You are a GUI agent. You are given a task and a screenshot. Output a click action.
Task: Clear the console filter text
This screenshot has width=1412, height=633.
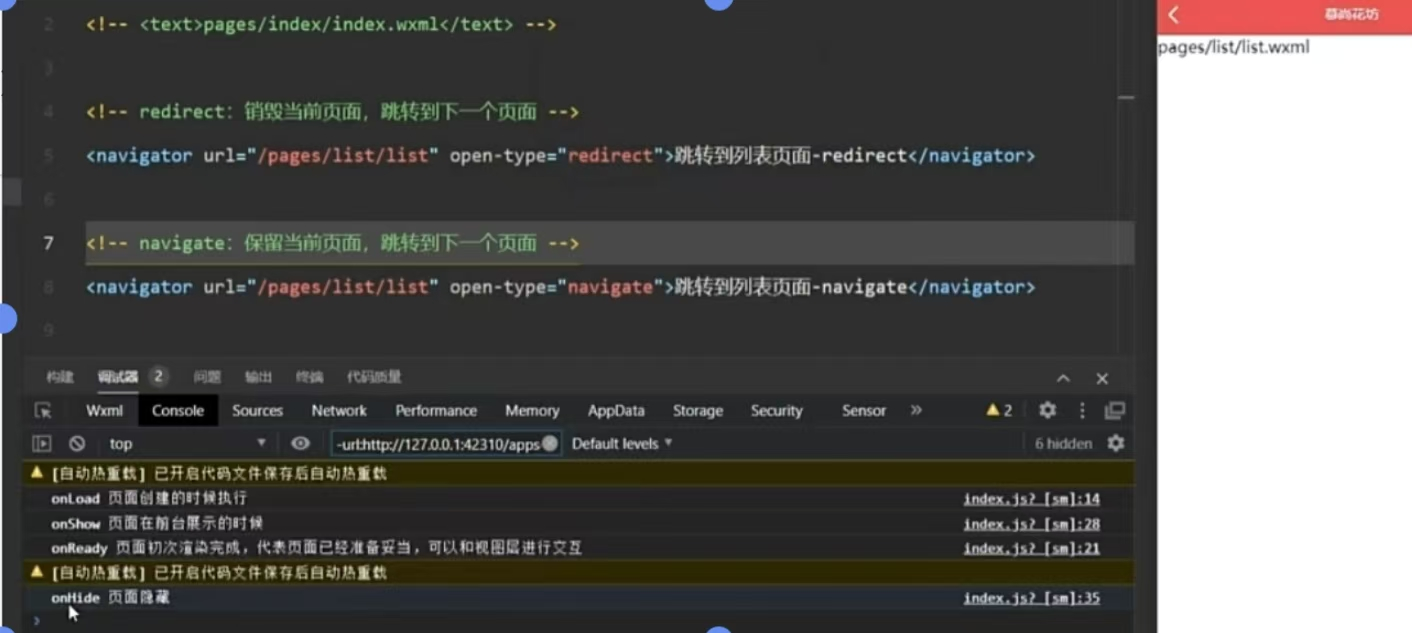click(x=550, y=444)
